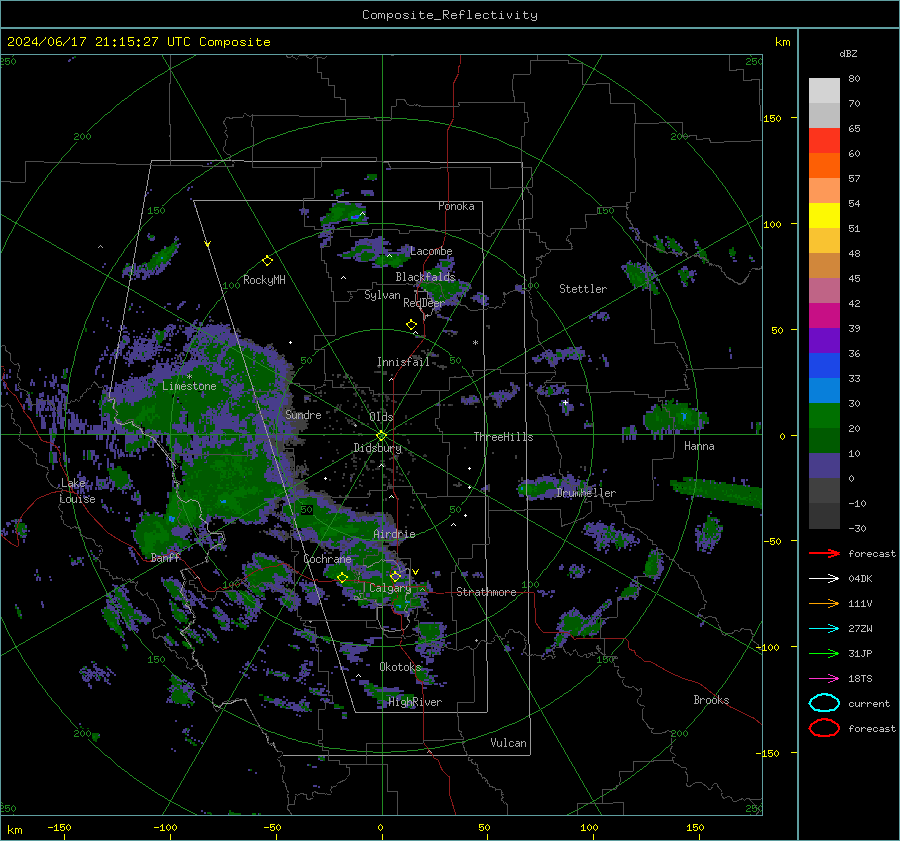Screen dimensions: 900x841
Task: Click the yellow diamond marker below RedDeer
Action: point(411,325)
